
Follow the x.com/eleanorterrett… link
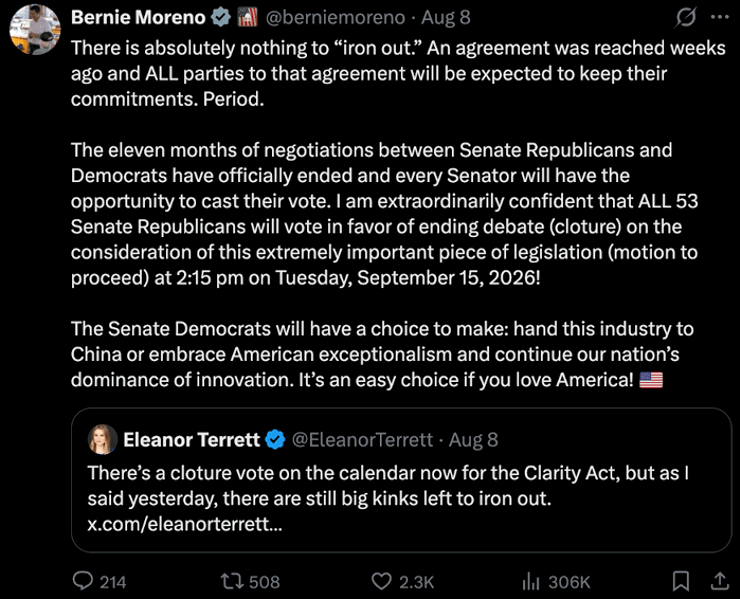(185, 524)
